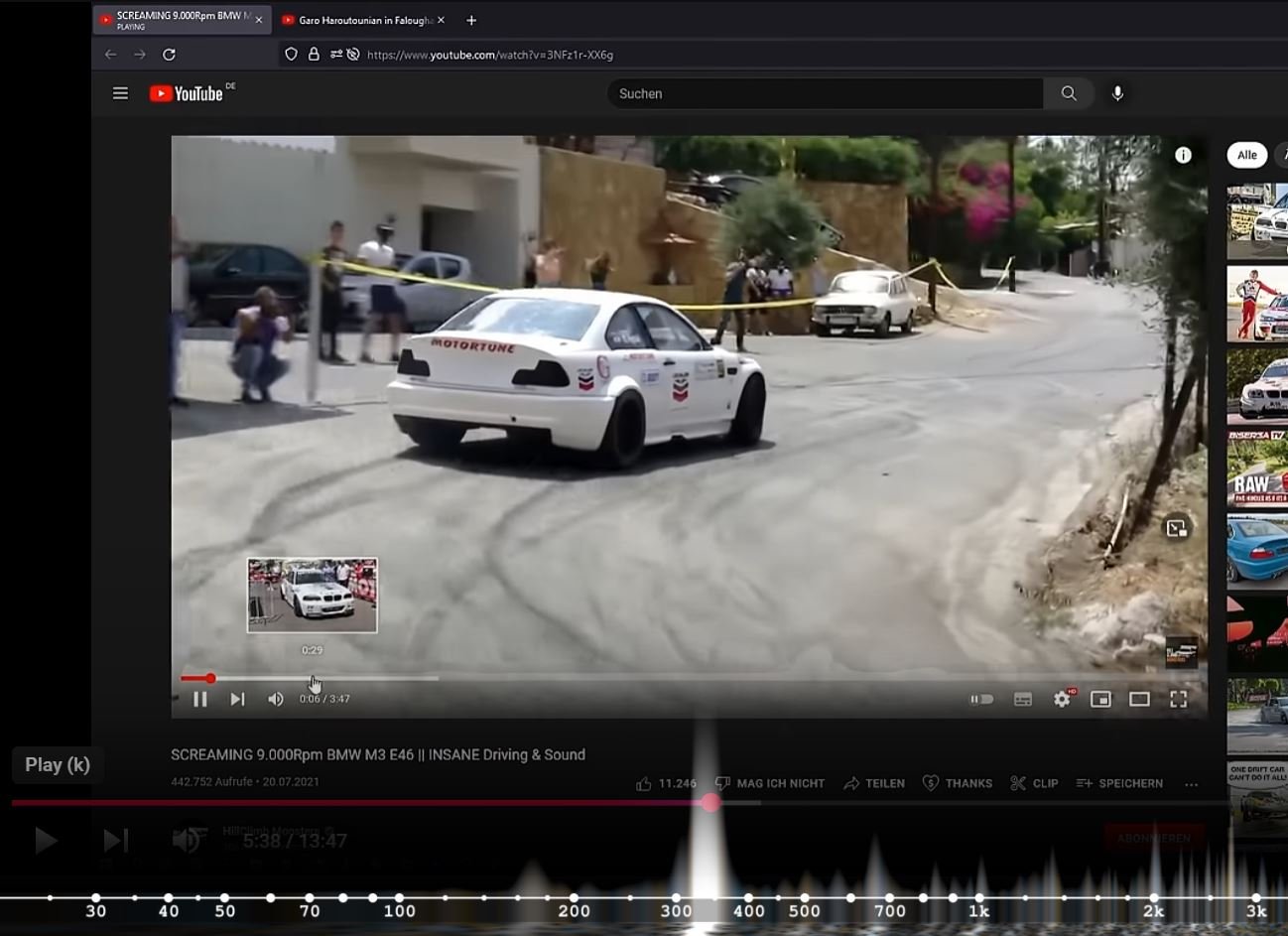This screenshot has height=936, width=1288.
Task: Open the three-dot more actions menu
Action: pyautogui.click(x=1191, y=783)
